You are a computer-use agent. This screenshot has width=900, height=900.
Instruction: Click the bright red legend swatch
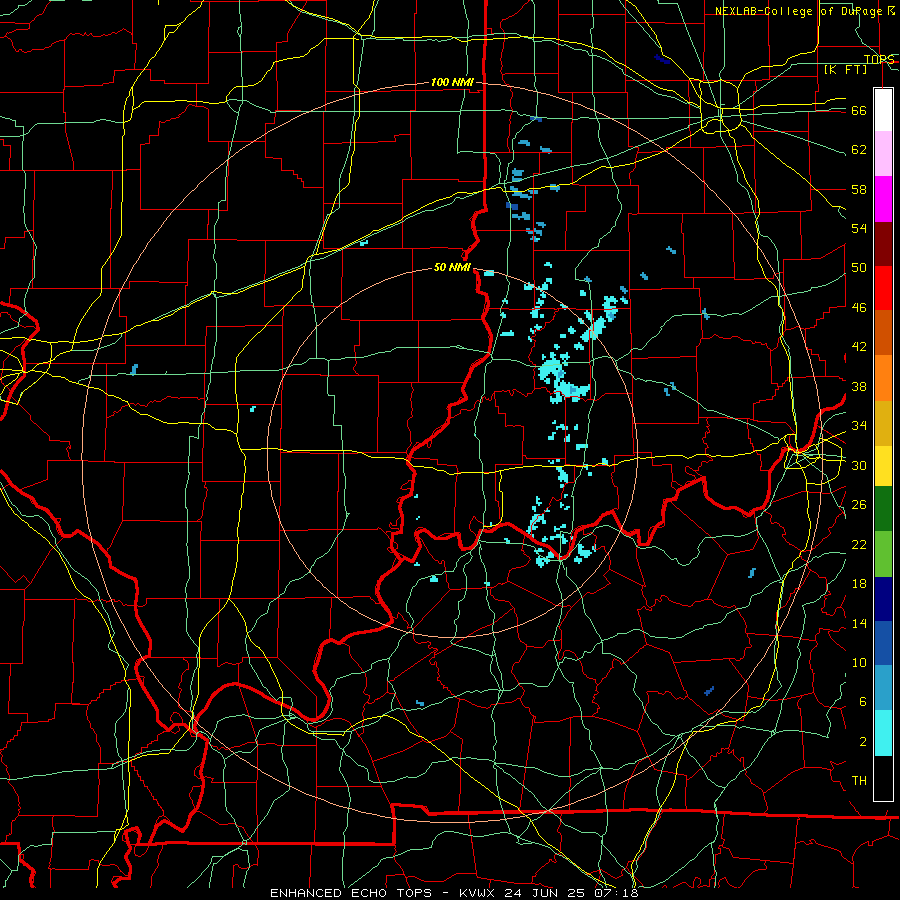pyautogui.click(x=883, y=288)
